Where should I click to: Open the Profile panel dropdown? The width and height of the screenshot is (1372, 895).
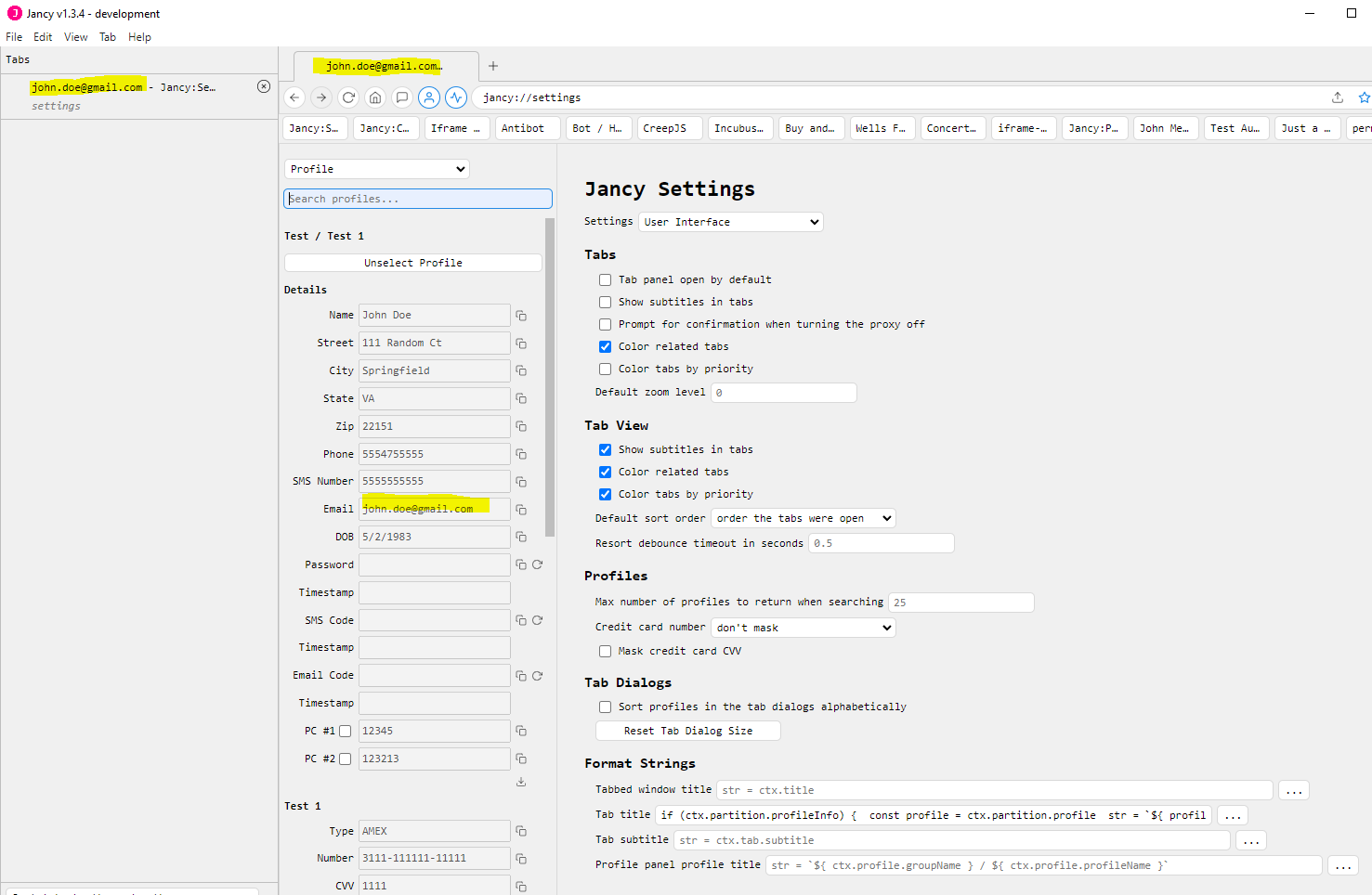376,169
